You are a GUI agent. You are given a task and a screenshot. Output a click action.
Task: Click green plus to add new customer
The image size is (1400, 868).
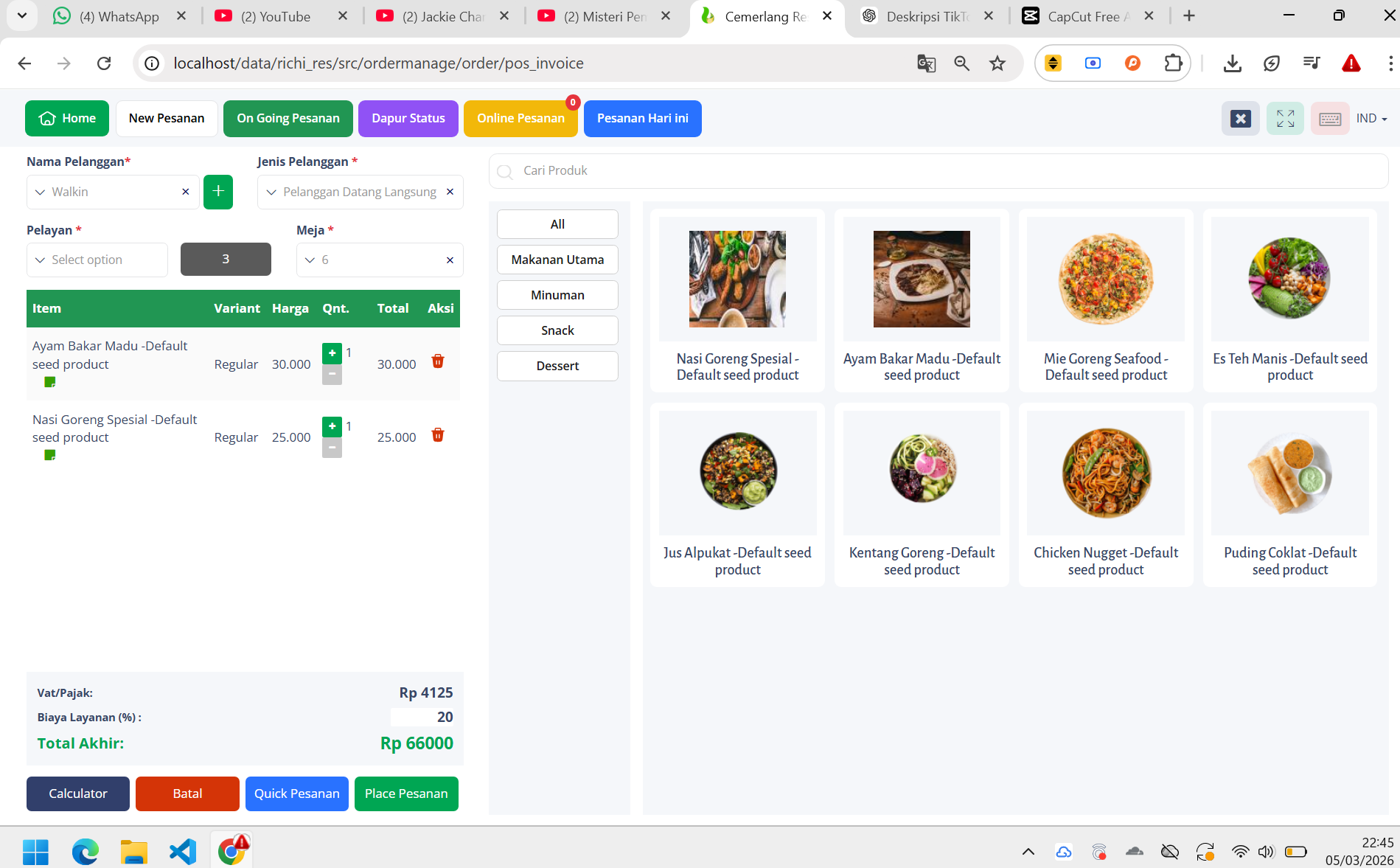coord(218,192)
